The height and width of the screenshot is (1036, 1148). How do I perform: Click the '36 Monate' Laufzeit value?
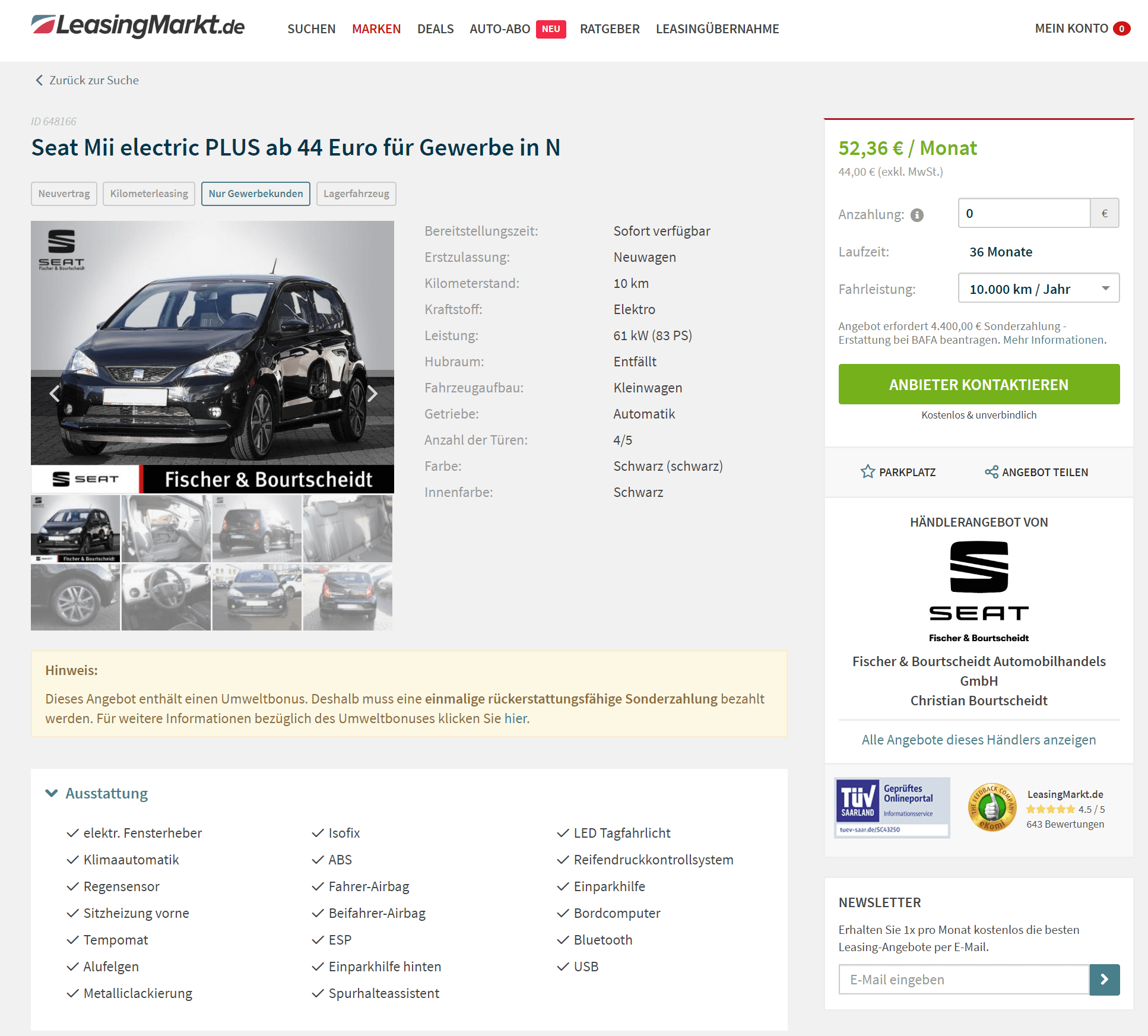coord(1001,252)
